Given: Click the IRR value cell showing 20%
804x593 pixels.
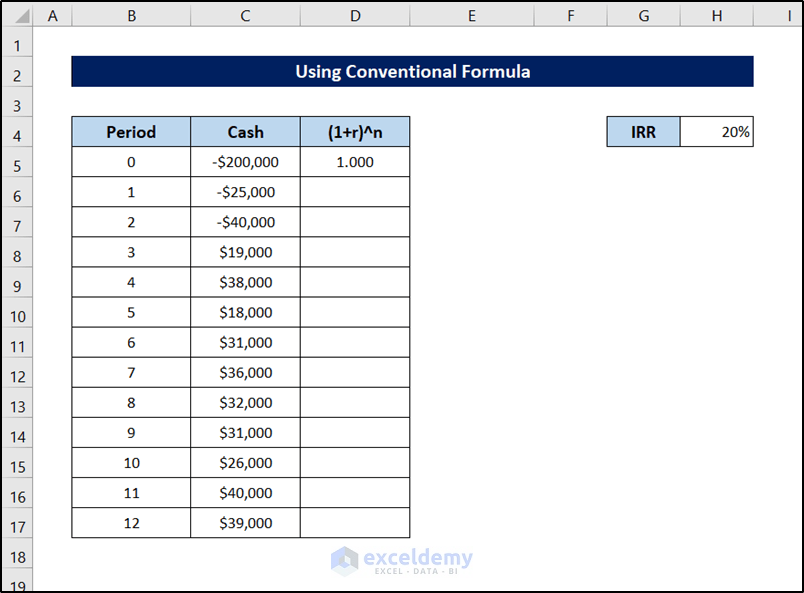Looking at the screenshot, I should point(716,132).
